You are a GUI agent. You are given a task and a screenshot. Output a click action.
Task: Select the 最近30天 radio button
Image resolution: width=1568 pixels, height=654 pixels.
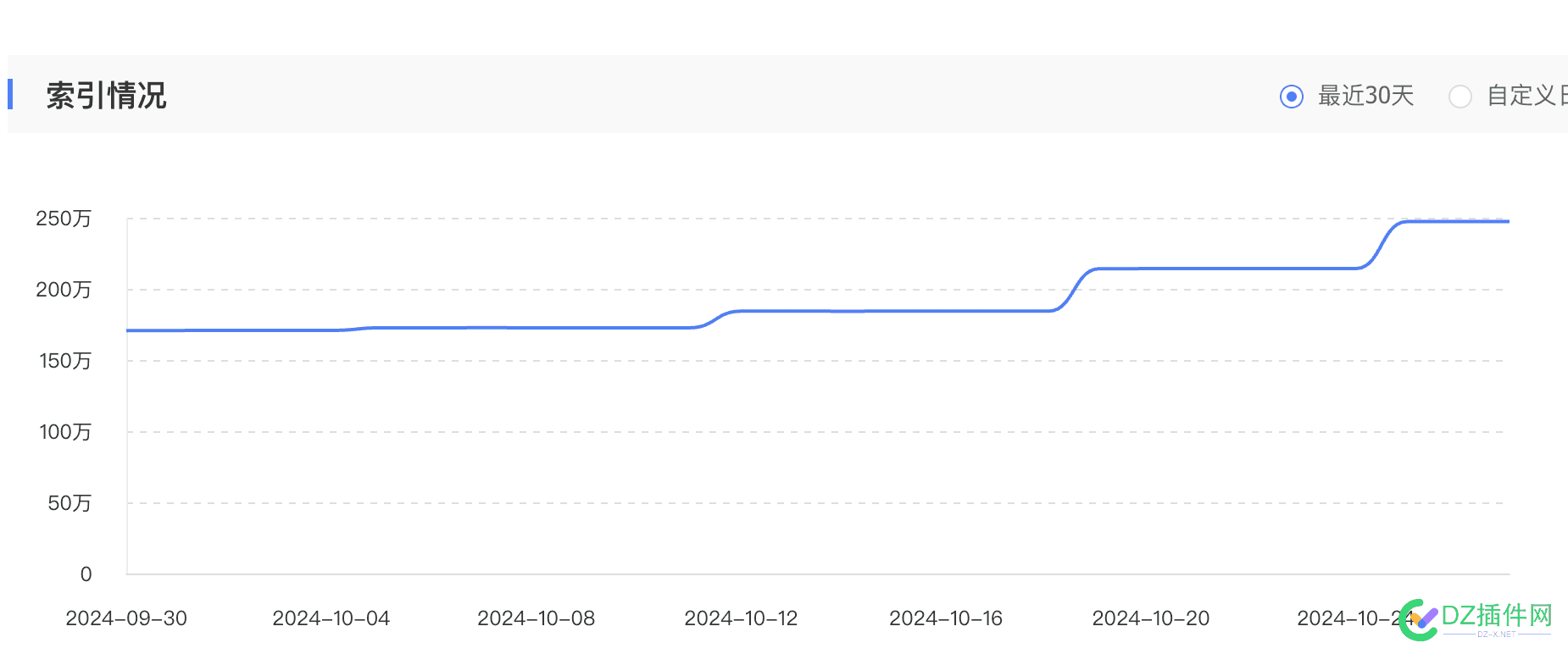[x=1291, y=97]
